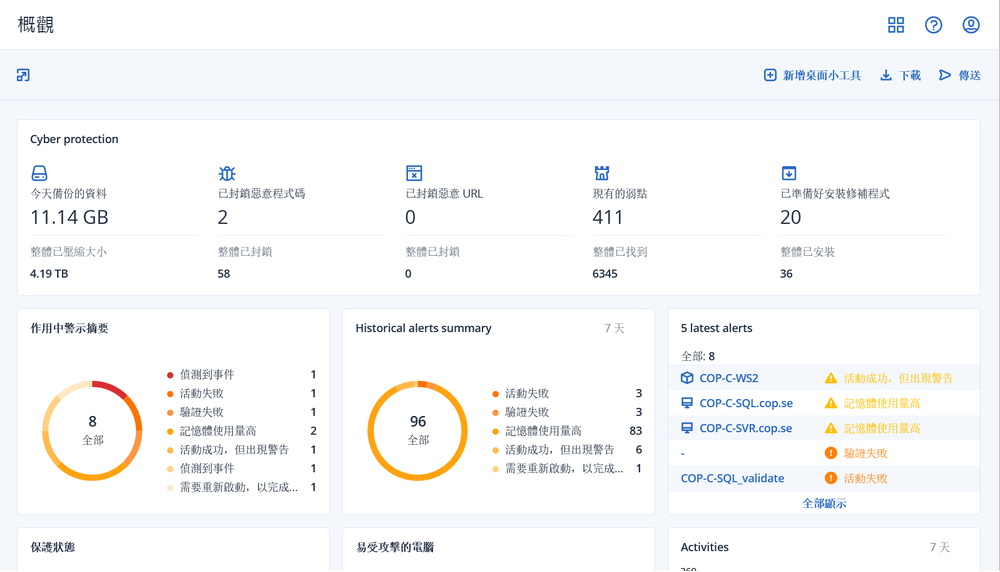Click the download arrow icon

[886, 75]
